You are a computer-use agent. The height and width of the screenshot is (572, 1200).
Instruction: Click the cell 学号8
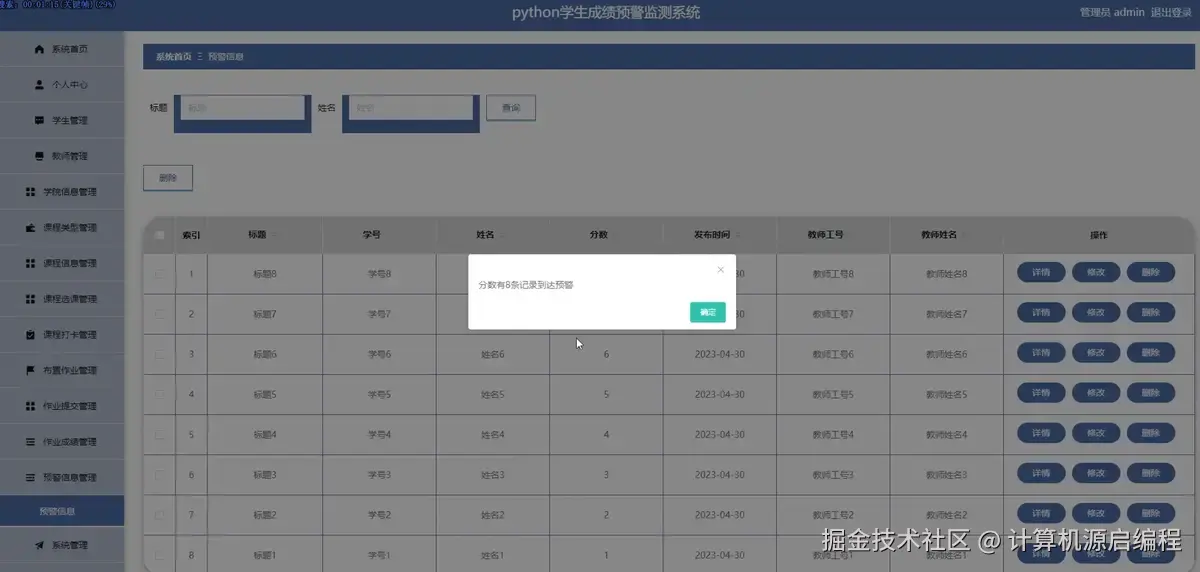[379, 273]
